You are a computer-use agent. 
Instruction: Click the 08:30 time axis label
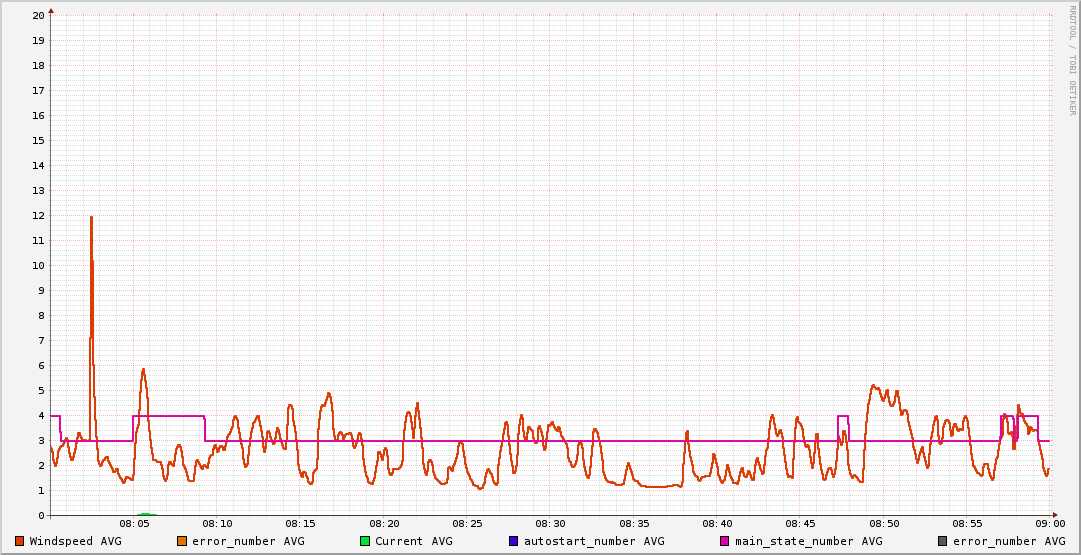tap(550, 523)
